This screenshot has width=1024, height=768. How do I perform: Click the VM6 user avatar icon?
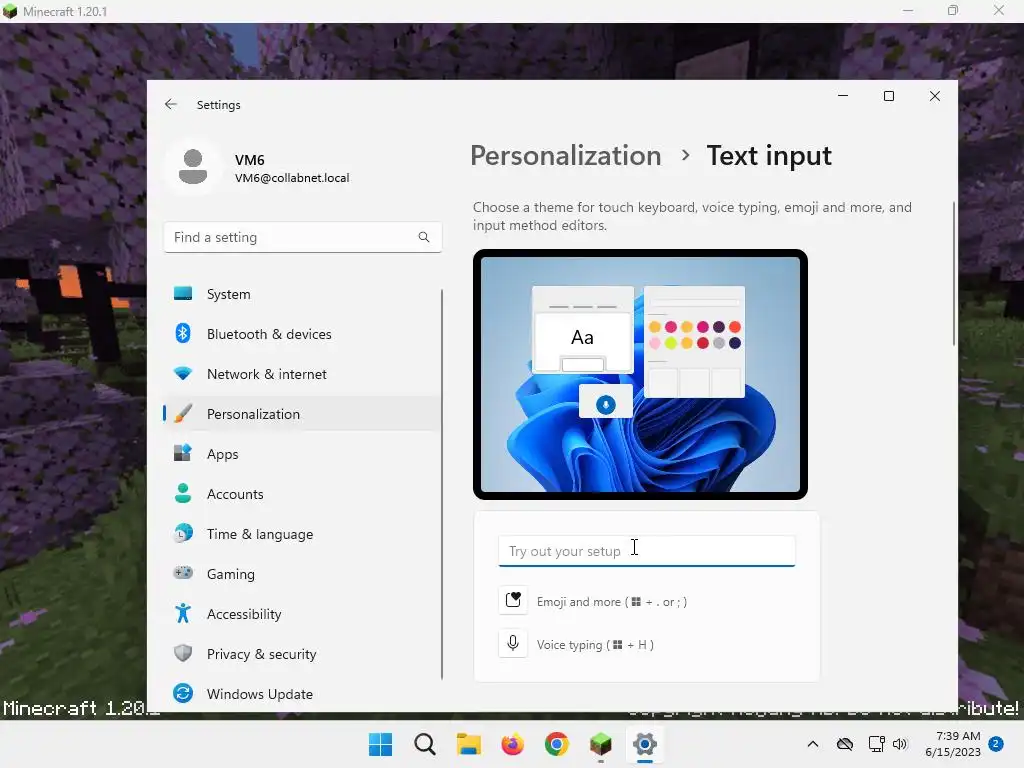193,167
